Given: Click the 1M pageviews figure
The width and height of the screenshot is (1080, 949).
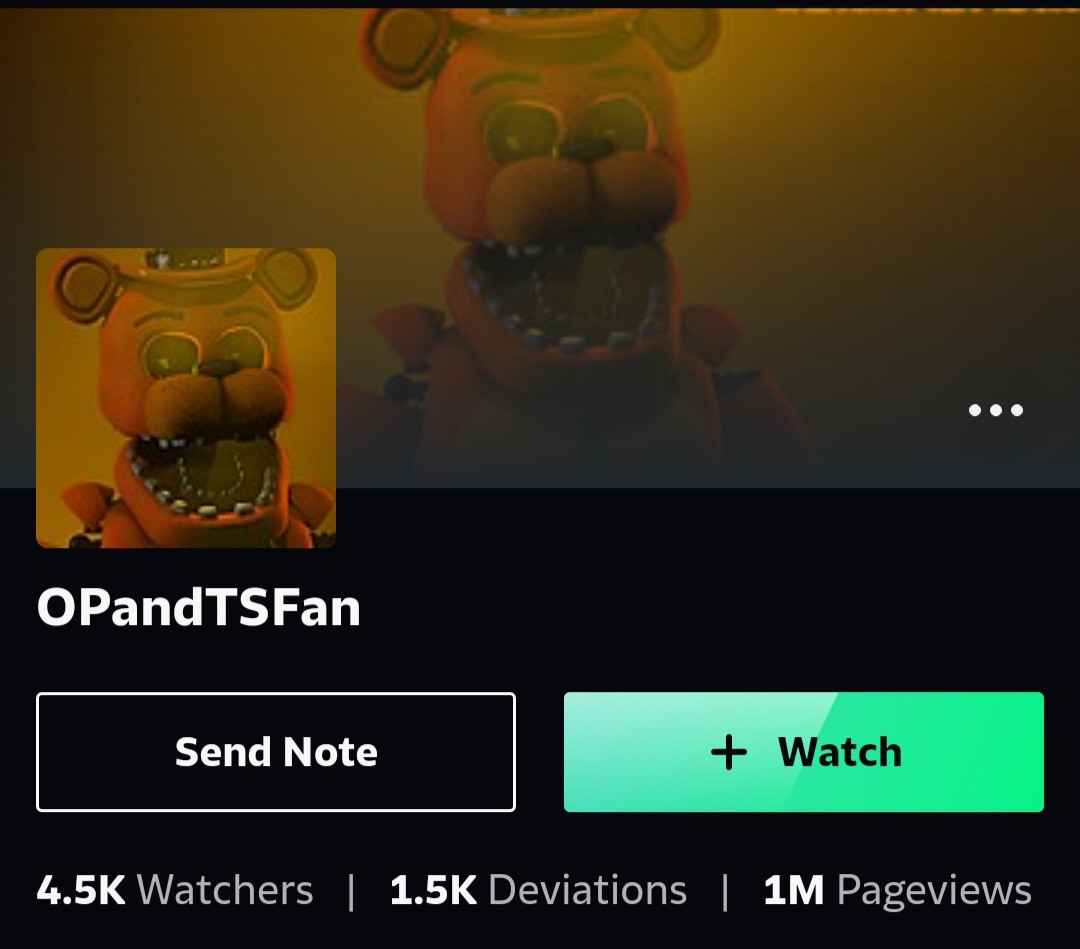Looking at the screenshot, I should pos(793,890).
